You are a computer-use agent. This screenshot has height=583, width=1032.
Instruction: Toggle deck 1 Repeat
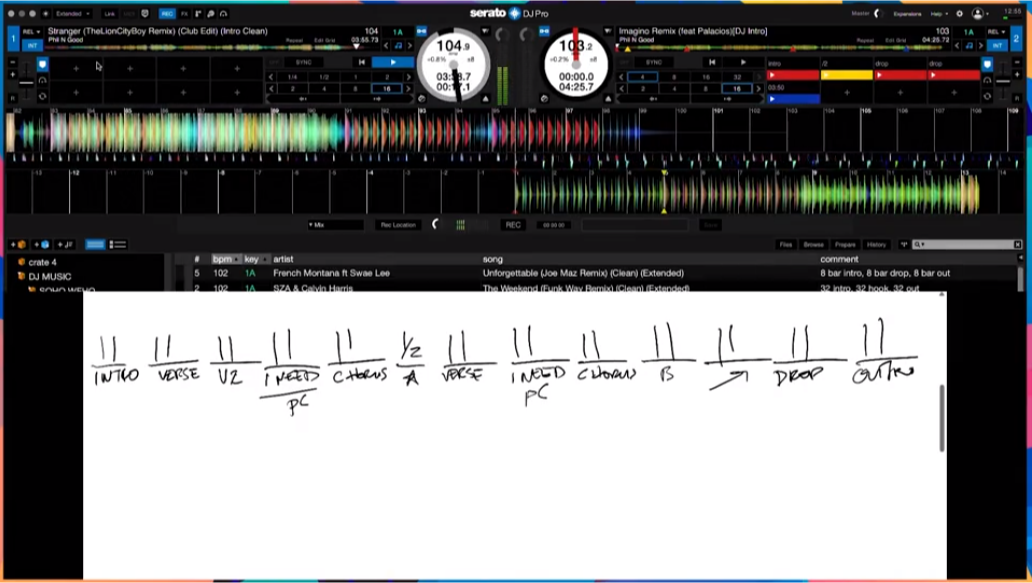coord(294,41)
